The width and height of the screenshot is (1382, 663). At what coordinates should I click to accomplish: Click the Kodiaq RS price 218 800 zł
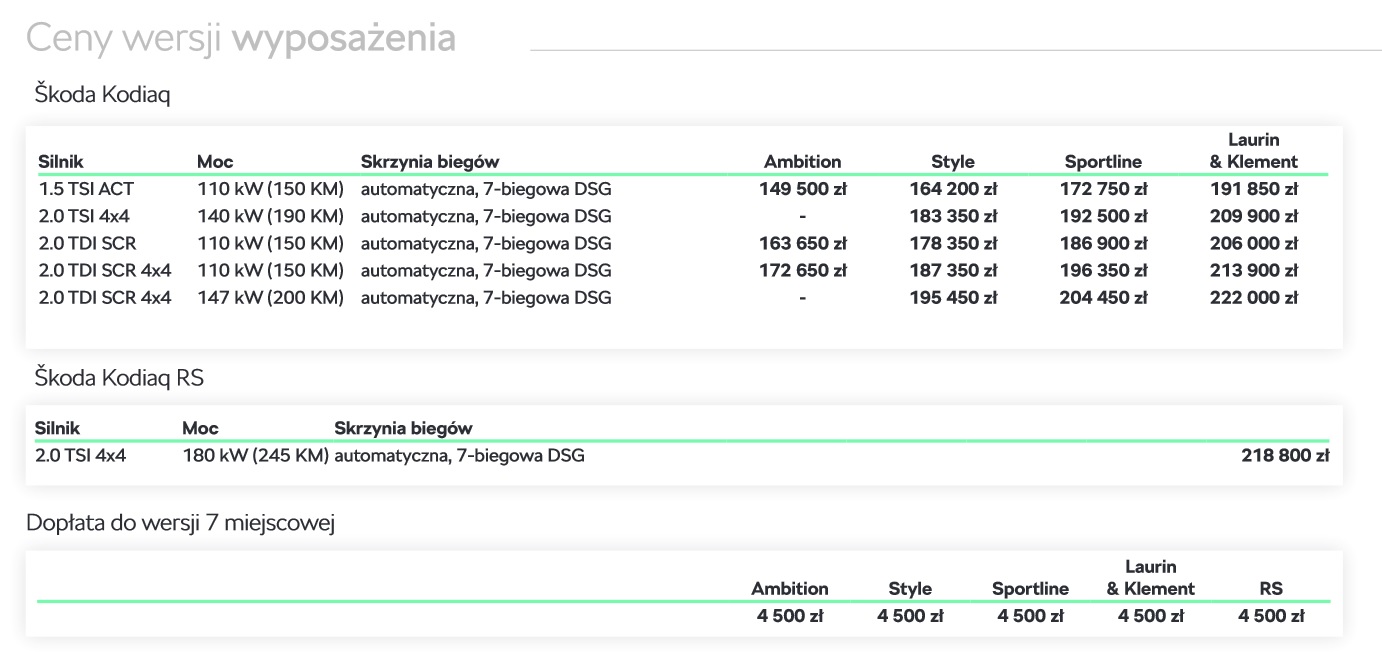coord(1285,456)
